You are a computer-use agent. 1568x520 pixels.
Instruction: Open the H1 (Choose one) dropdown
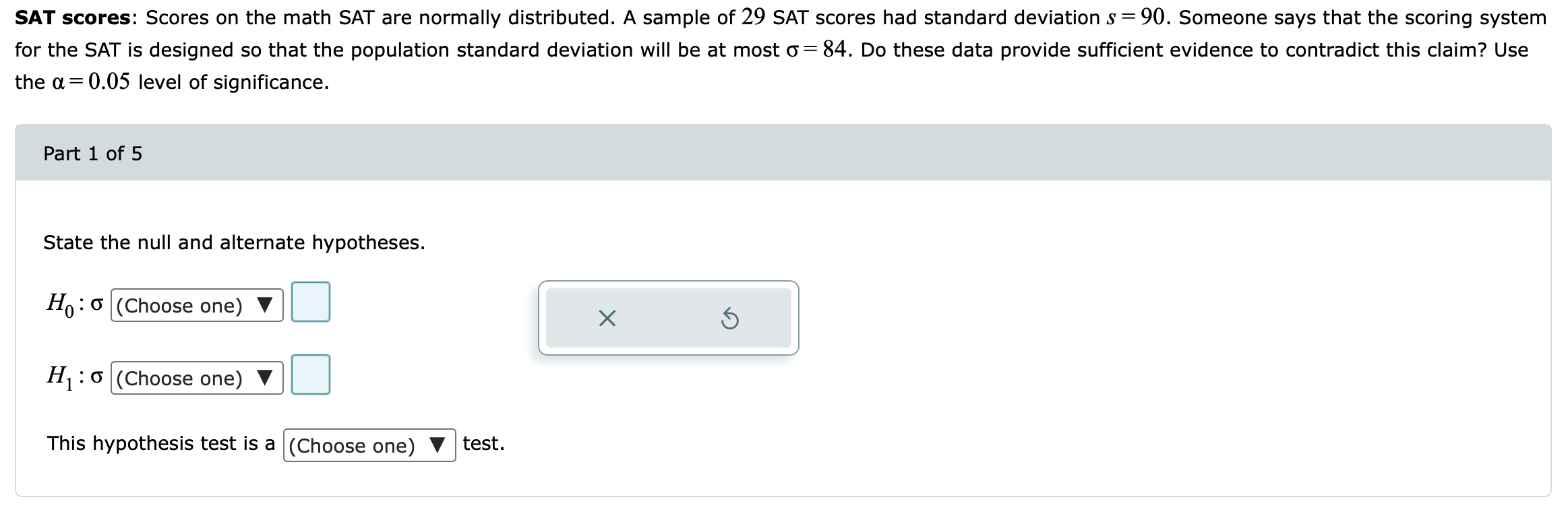point(195,378)
